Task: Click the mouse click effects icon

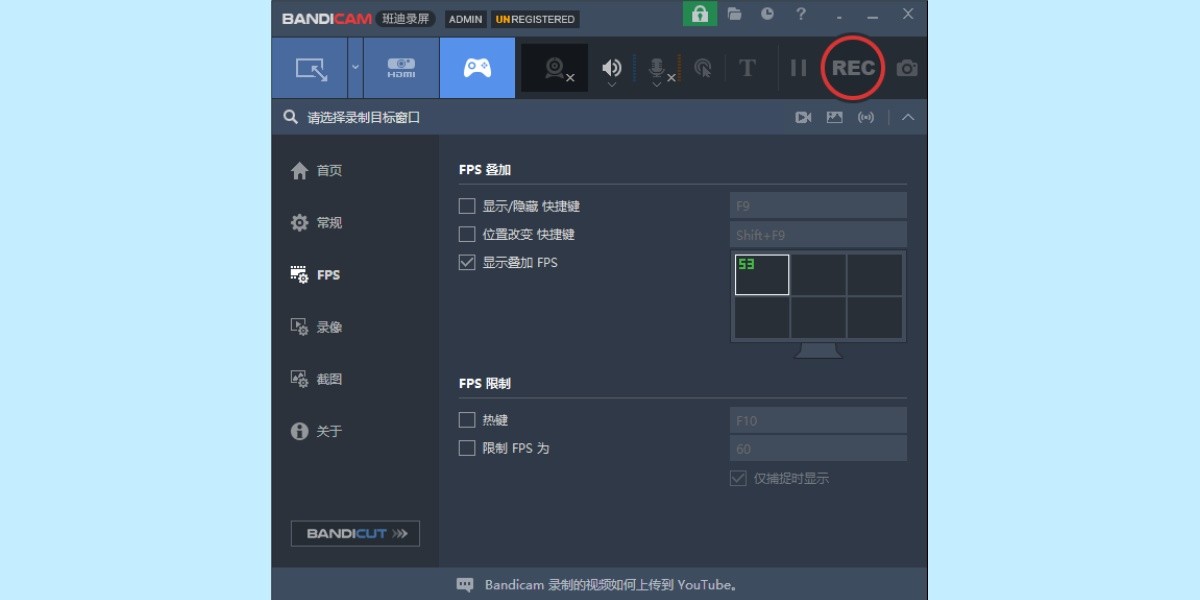Action: 703,67
